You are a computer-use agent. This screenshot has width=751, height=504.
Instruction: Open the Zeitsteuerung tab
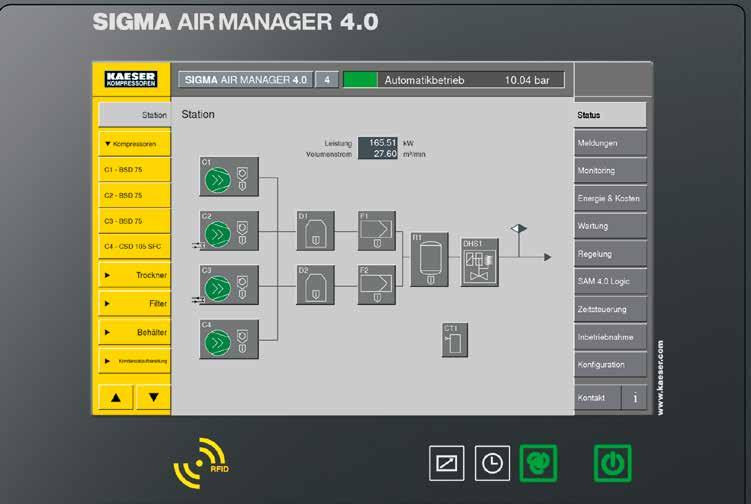[x=610, y=309]
